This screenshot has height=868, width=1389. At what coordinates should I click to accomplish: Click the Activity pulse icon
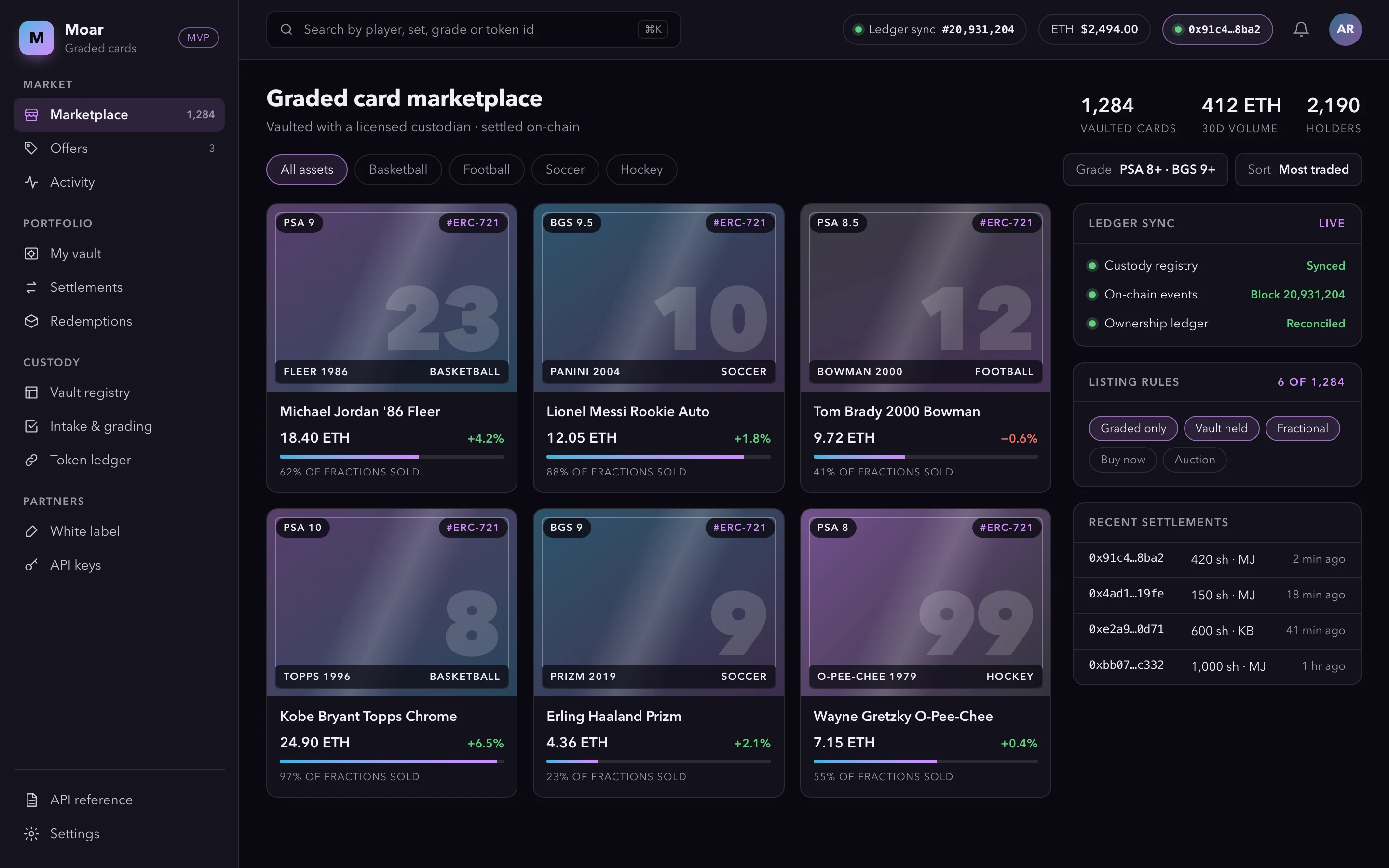point(31,182)
